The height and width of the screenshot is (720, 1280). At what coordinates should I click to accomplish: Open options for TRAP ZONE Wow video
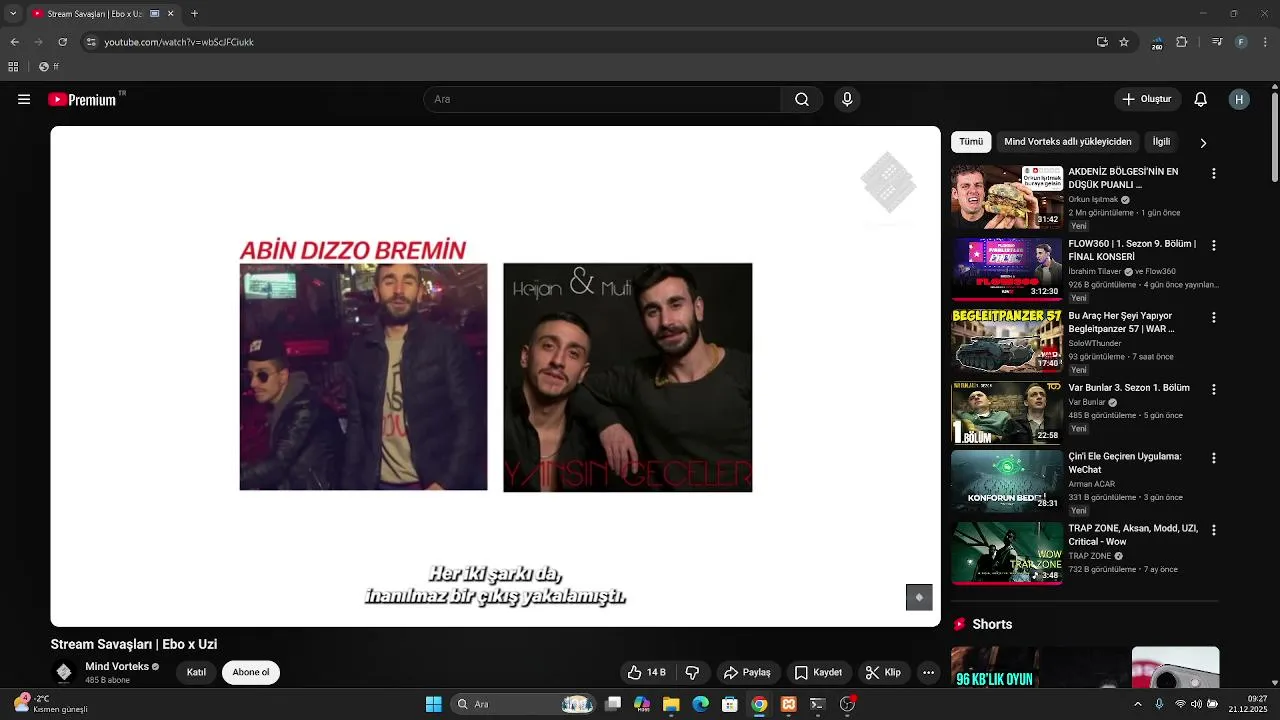1214,530
